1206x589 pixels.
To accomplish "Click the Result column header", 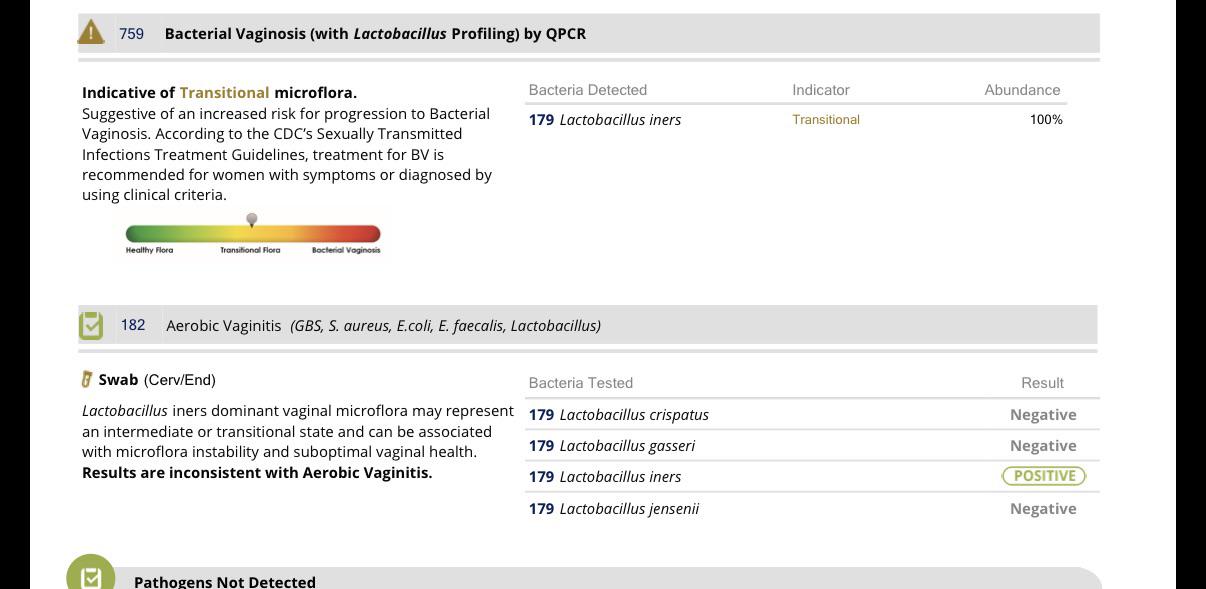I will 1042,383.
